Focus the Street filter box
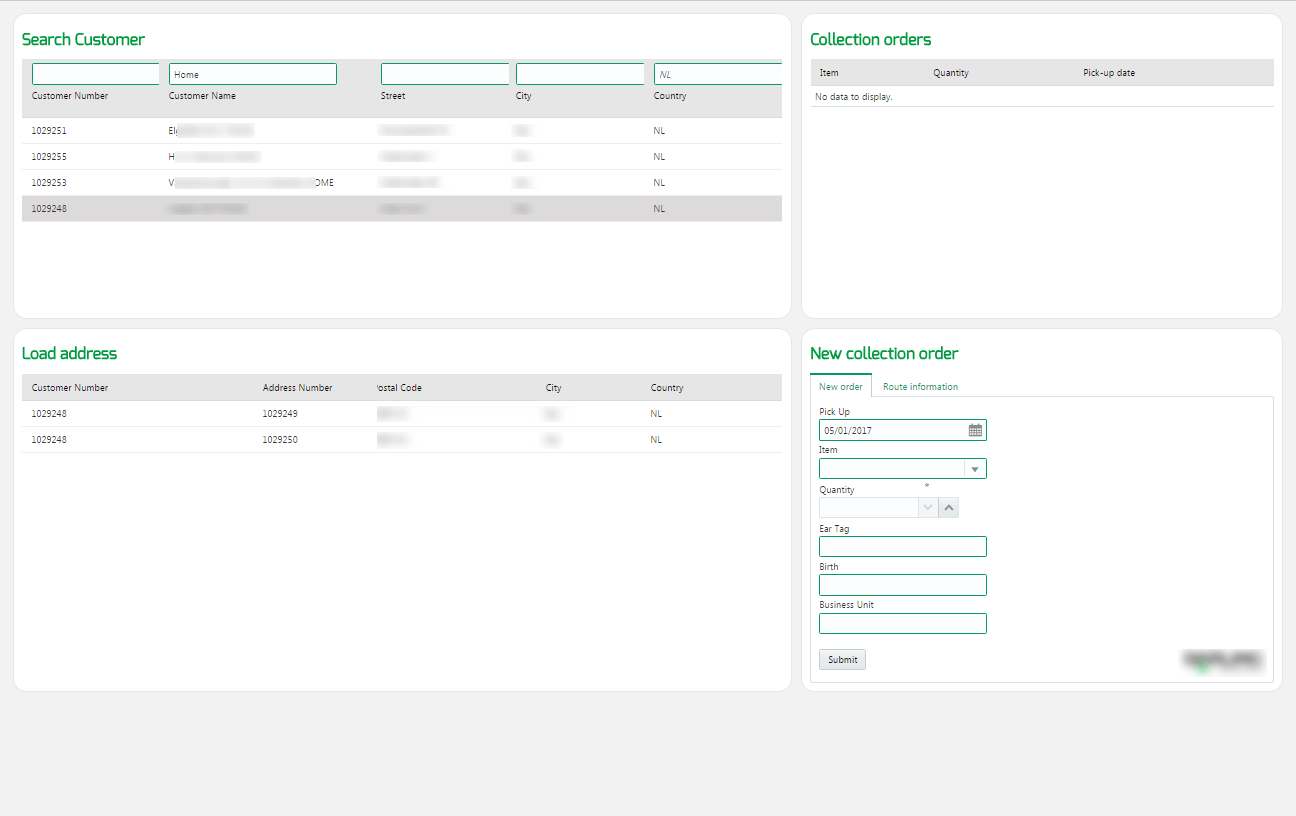This screenshot has height=816, width=1296. pyautogui.click(x=445, y=74)
